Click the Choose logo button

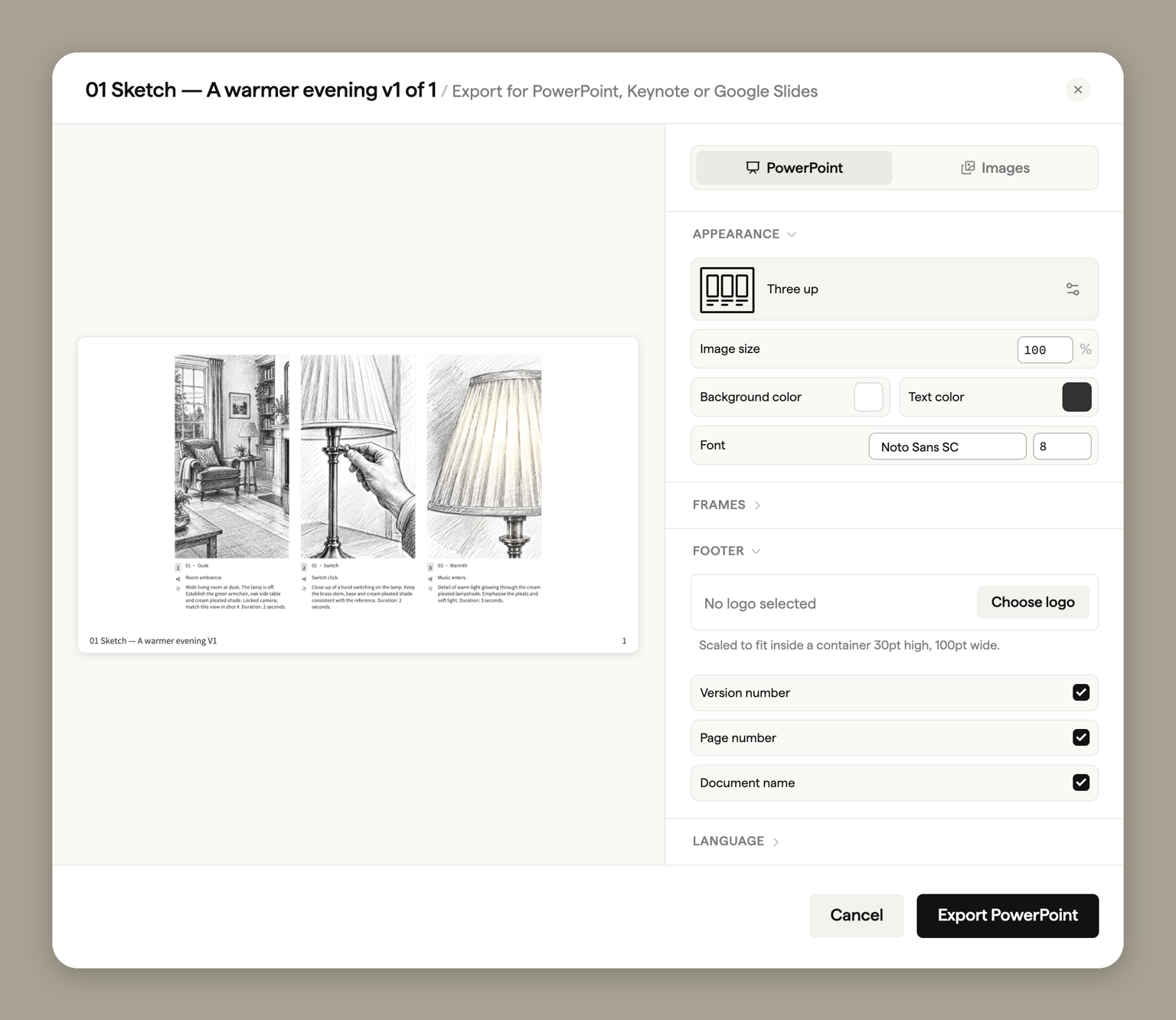coord(1033,603)
